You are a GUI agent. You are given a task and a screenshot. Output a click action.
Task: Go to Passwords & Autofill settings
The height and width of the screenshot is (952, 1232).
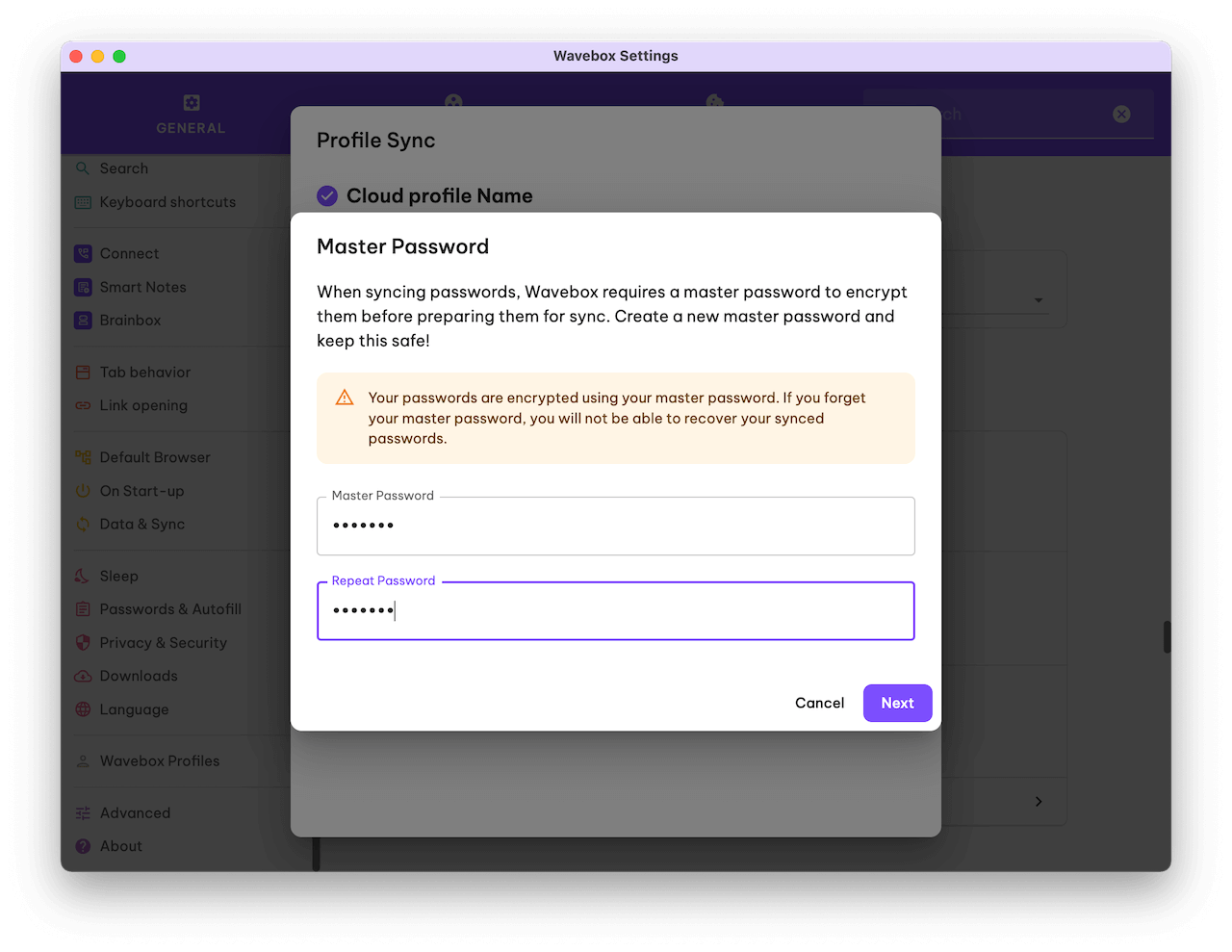[x=170, y=609]
